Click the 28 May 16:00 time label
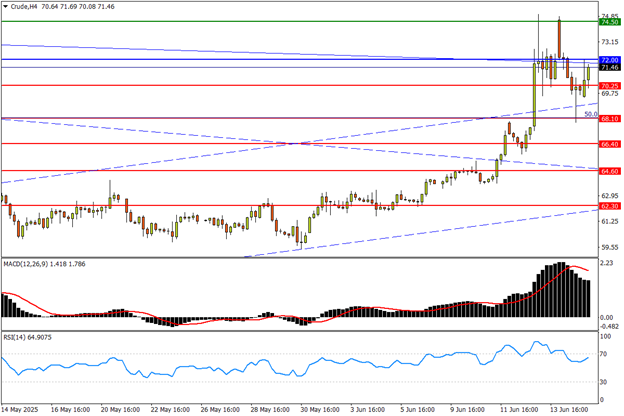The width and height of the screenshot is (624, 416). [x=270, y=410]
